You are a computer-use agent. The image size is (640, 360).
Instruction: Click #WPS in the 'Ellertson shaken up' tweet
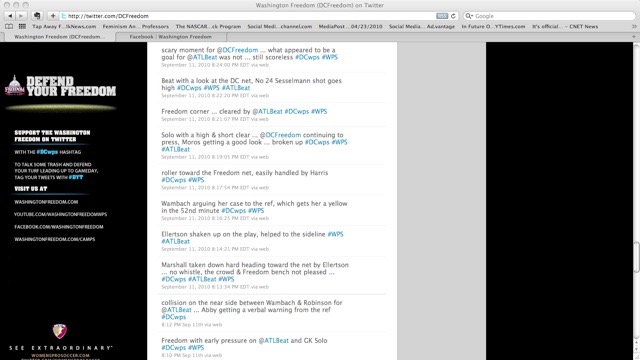coord(336,234)
